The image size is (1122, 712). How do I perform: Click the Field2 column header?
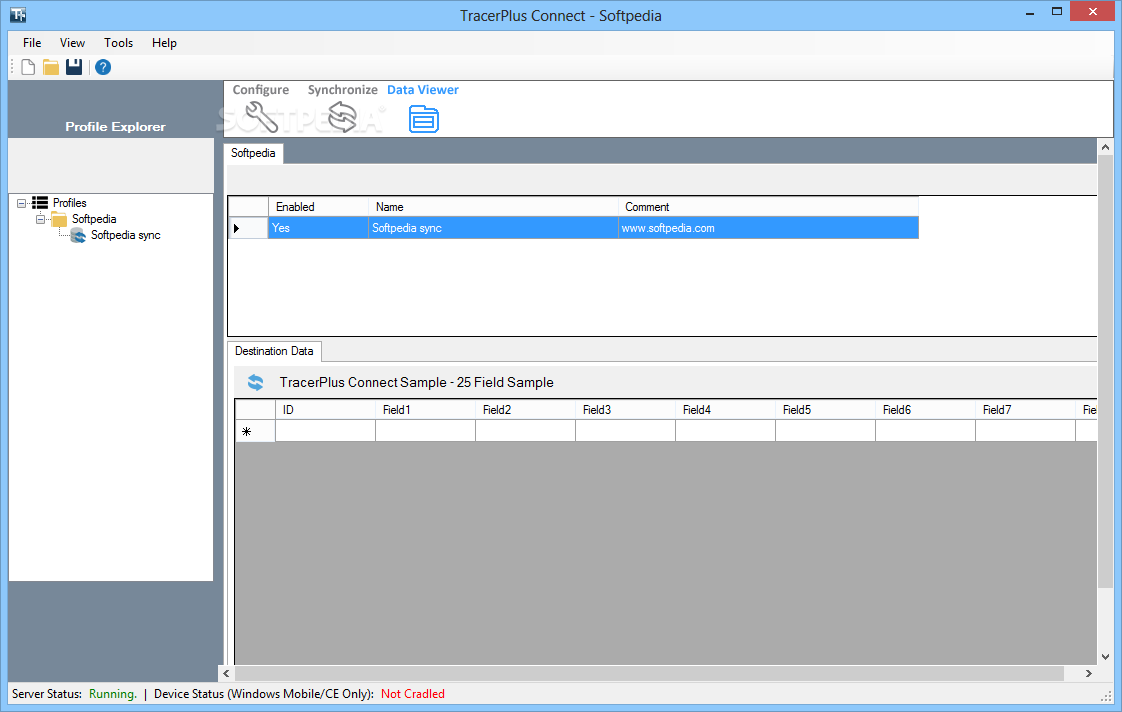(x=525, y=410)
